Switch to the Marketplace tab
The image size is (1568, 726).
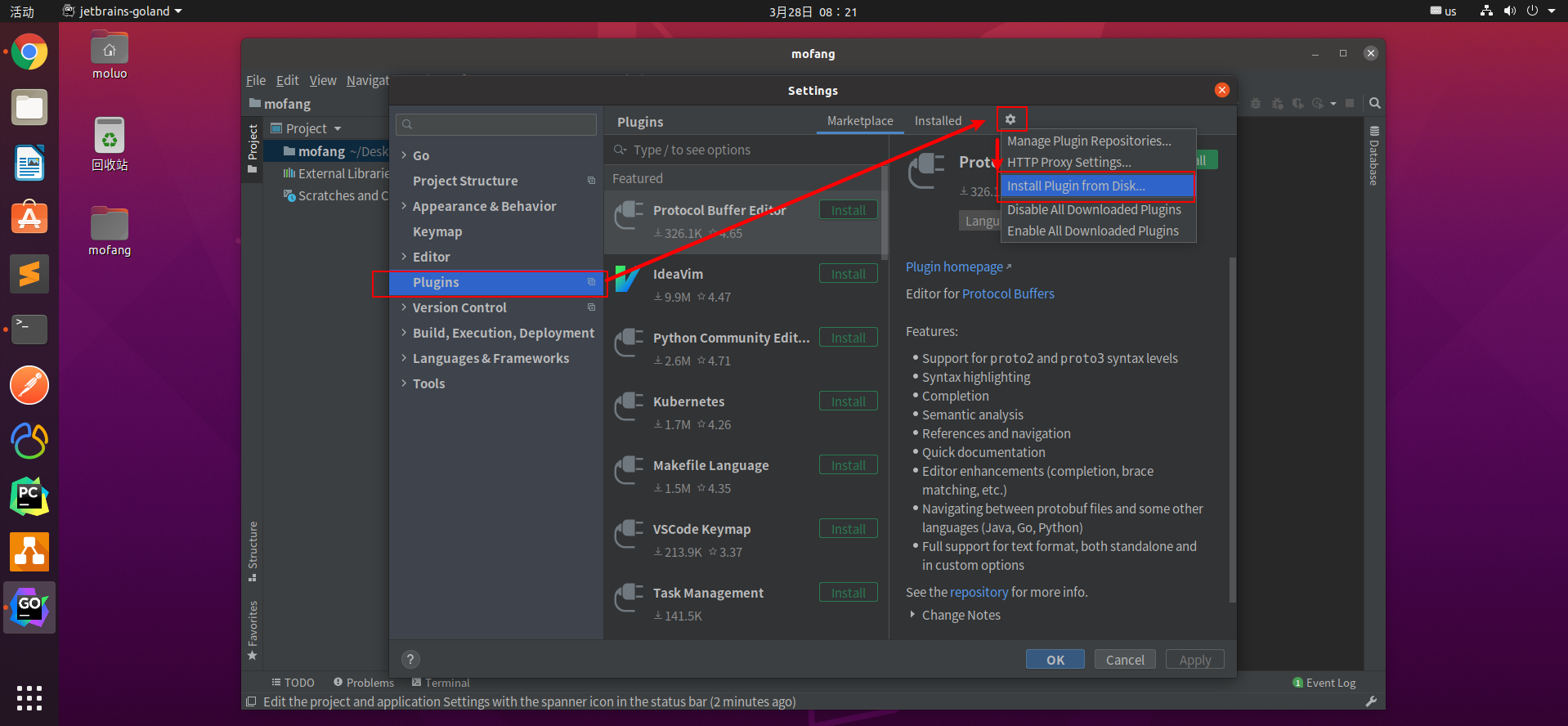tap(860, 120)
